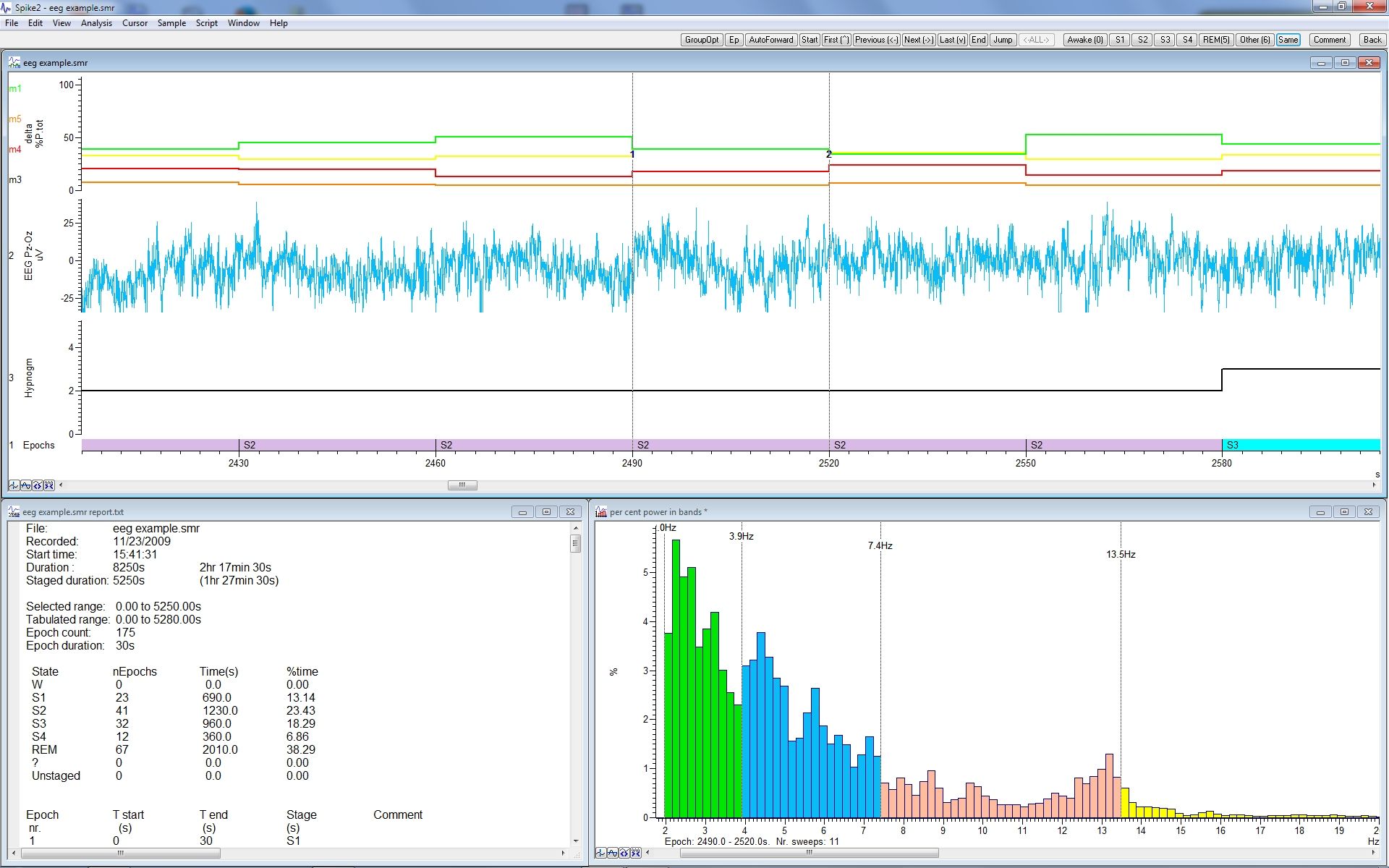The height and width of the screenshot is (868, 1389).
Task: Click add cursor icon in power bands window
Action: click(x=600, y=853)
